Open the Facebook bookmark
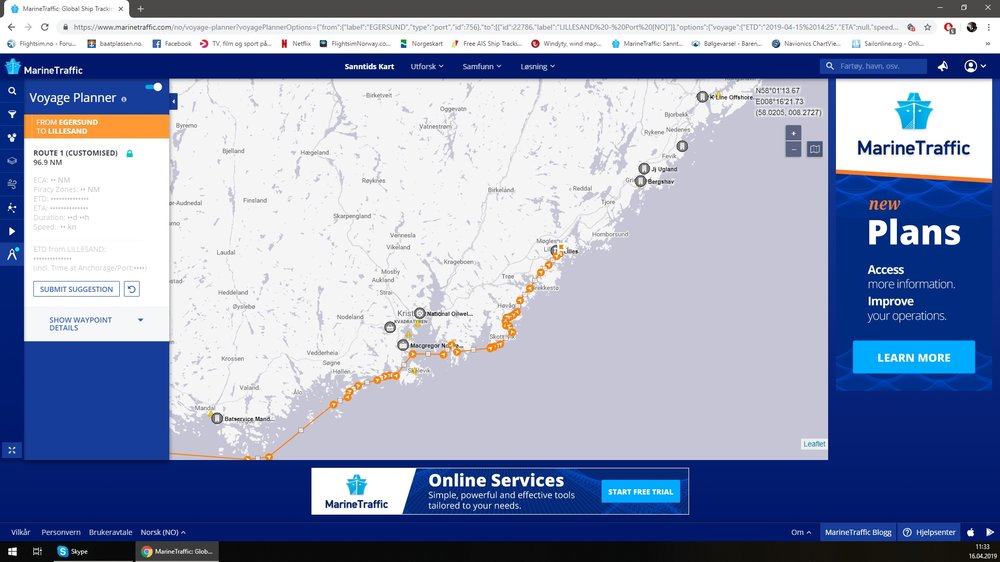 [172, 44]
